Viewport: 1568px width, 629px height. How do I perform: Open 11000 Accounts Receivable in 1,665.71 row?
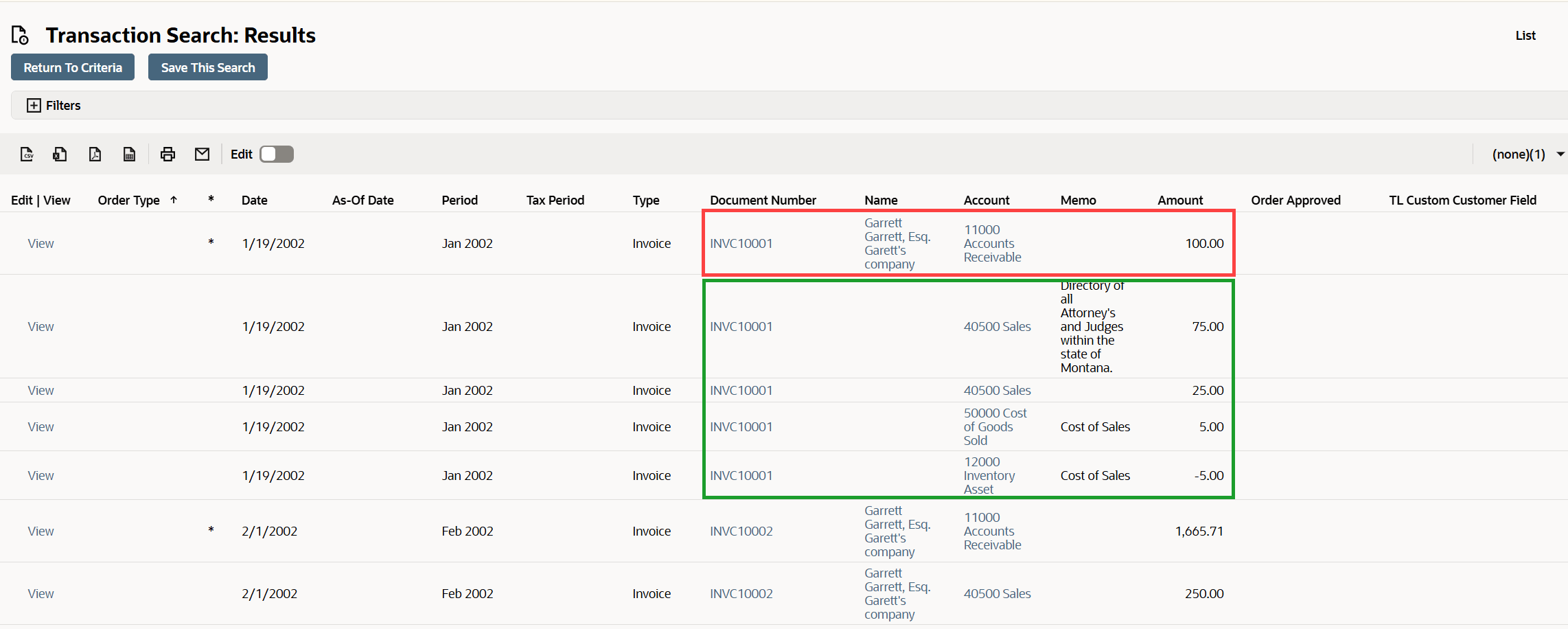click(993, 531)
